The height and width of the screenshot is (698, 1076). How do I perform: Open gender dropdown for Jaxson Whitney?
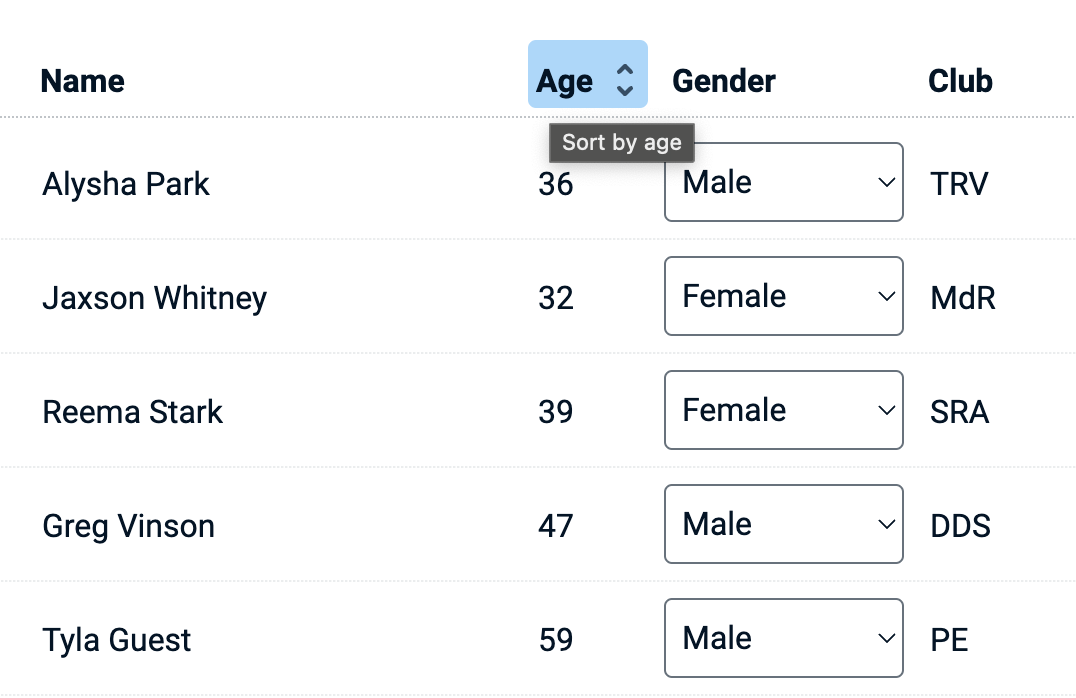tap(783, 296)
